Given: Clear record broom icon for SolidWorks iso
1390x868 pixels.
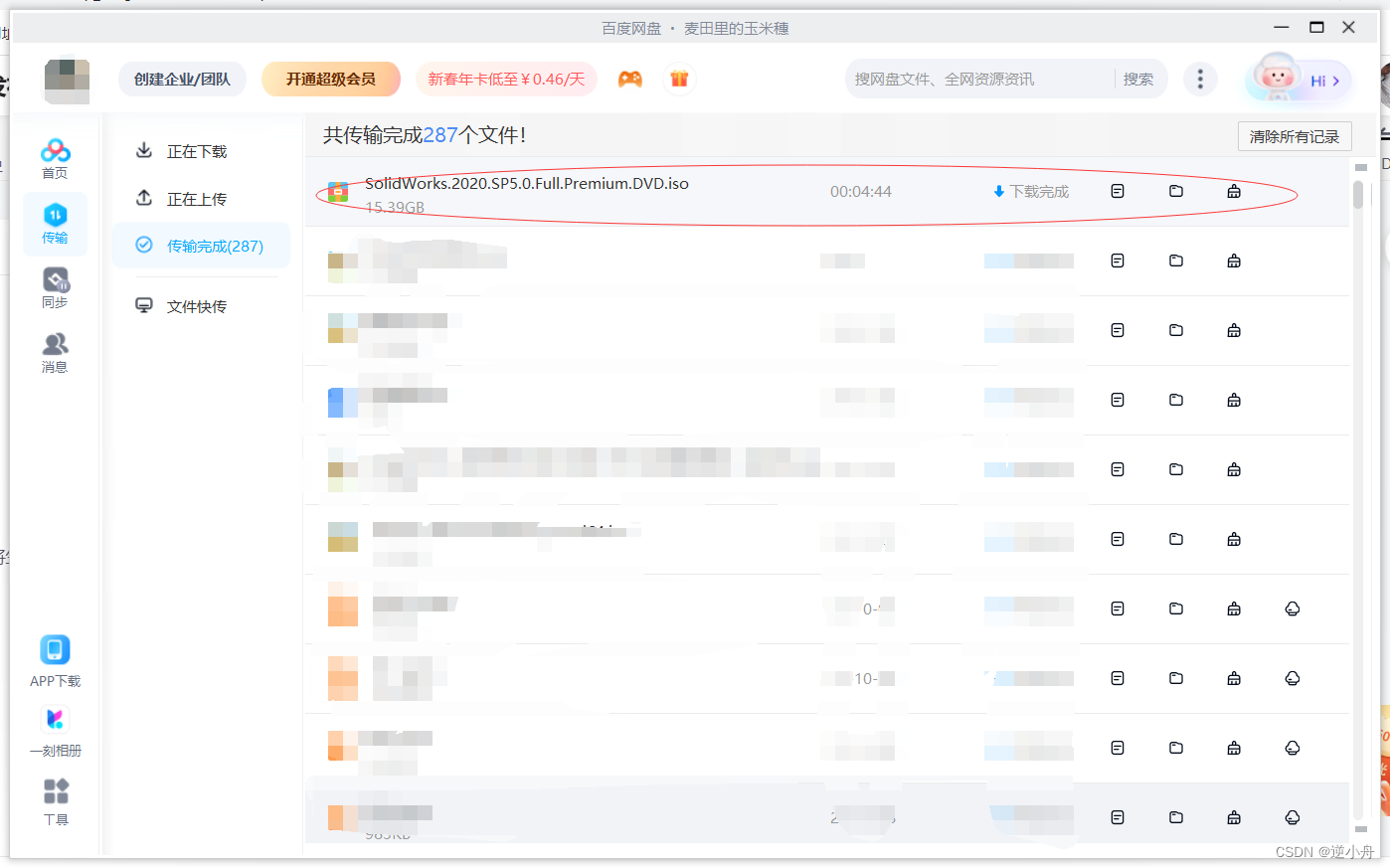Looking at the screenshot, I should [x=1234, y=191].
